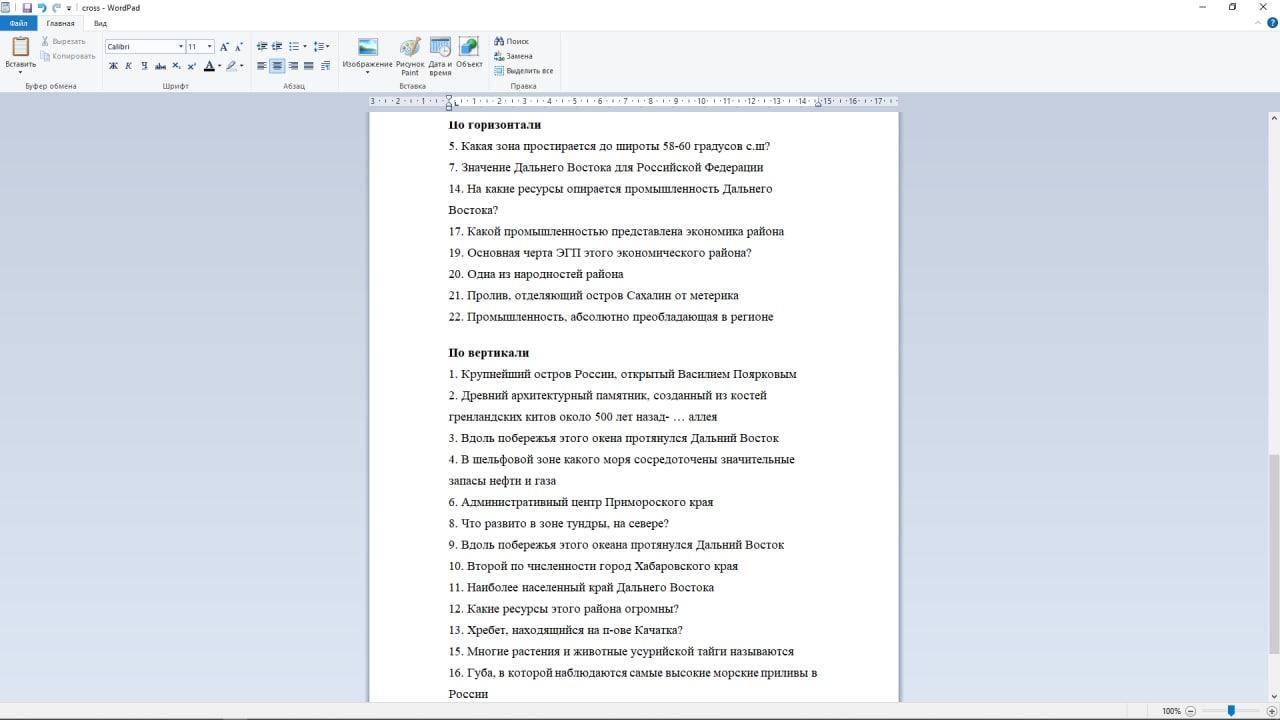1280x720 pixels.
Task: Click the increase indent icon
Action: coord(277,47)
